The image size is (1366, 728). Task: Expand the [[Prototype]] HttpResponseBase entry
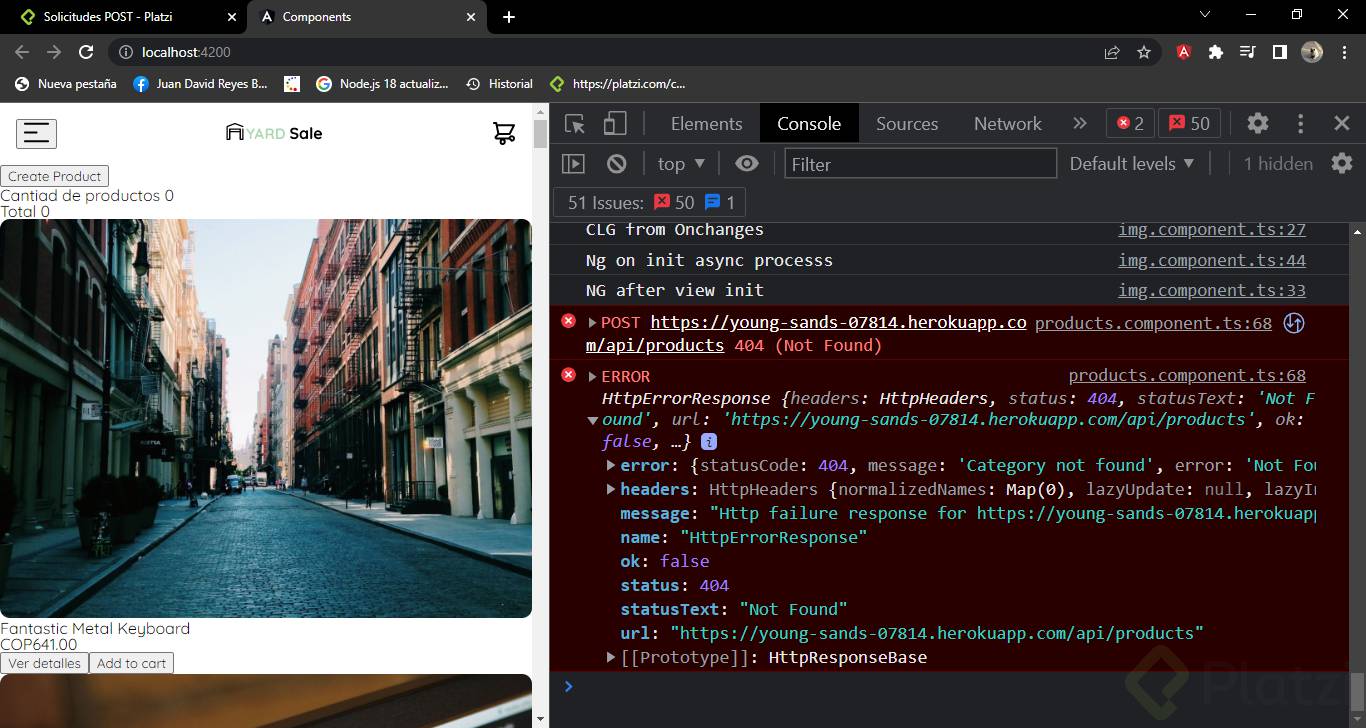(x=611, y=657)
